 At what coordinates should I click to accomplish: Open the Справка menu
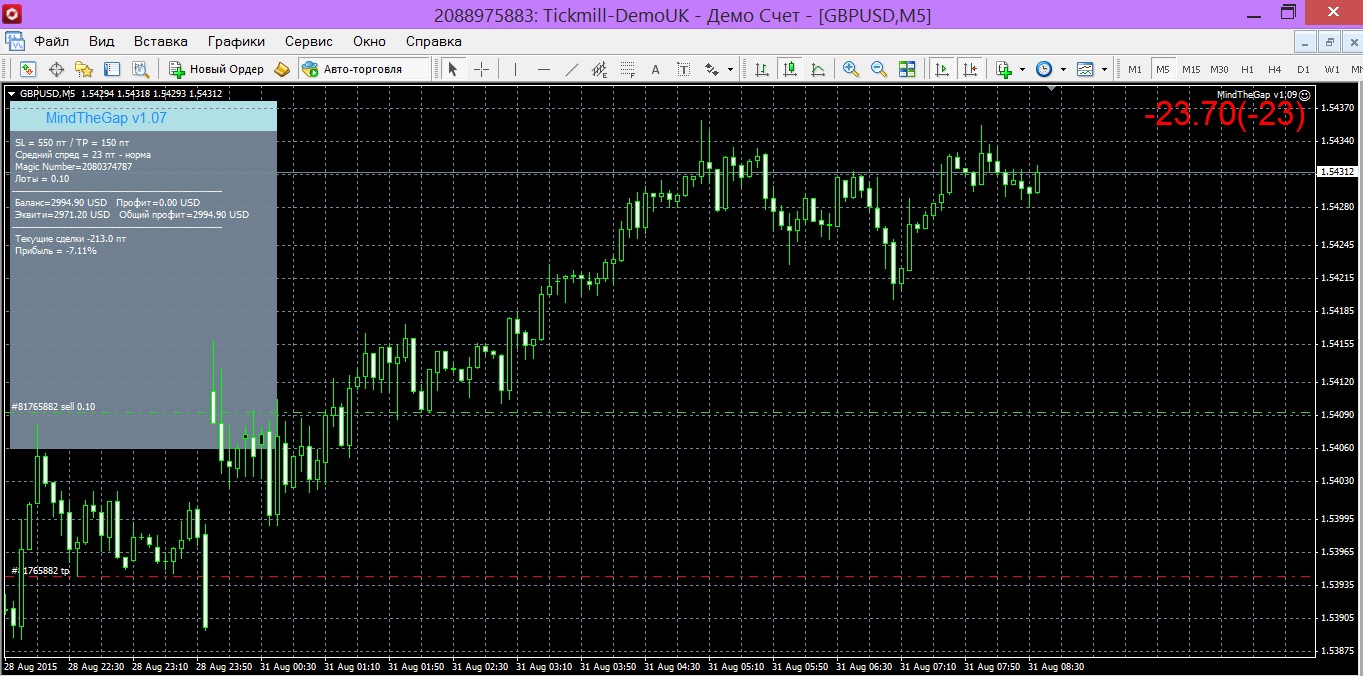click(433, 41)
